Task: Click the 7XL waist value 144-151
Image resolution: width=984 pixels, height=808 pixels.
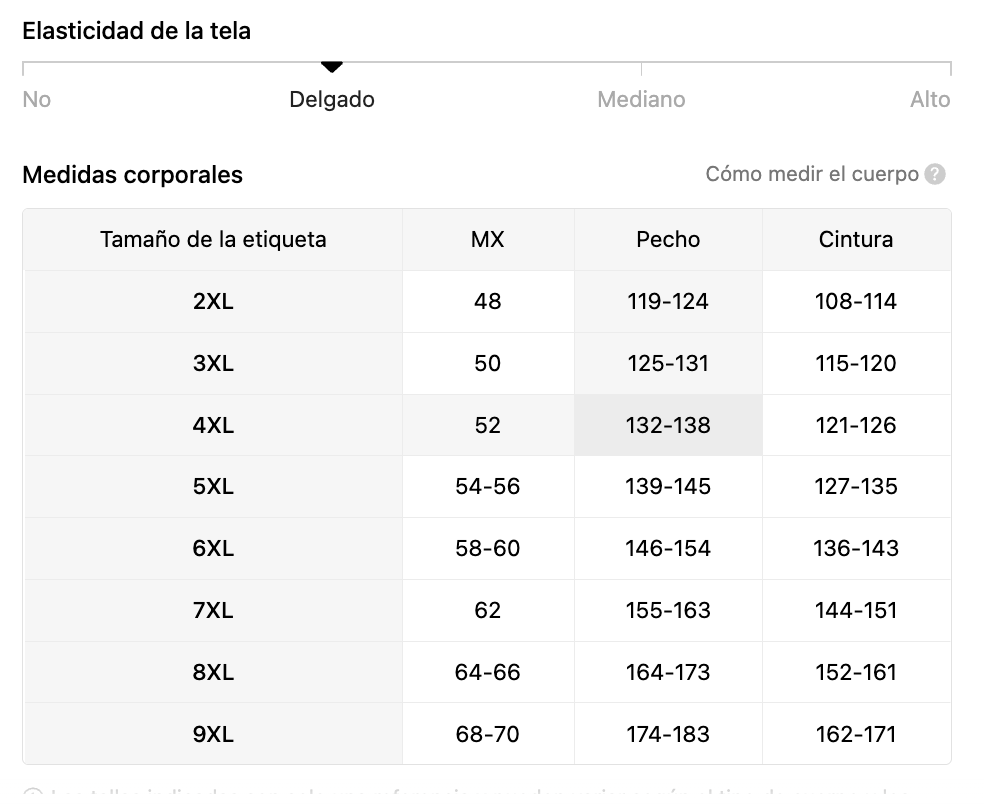Action: (x=856, y=610)
